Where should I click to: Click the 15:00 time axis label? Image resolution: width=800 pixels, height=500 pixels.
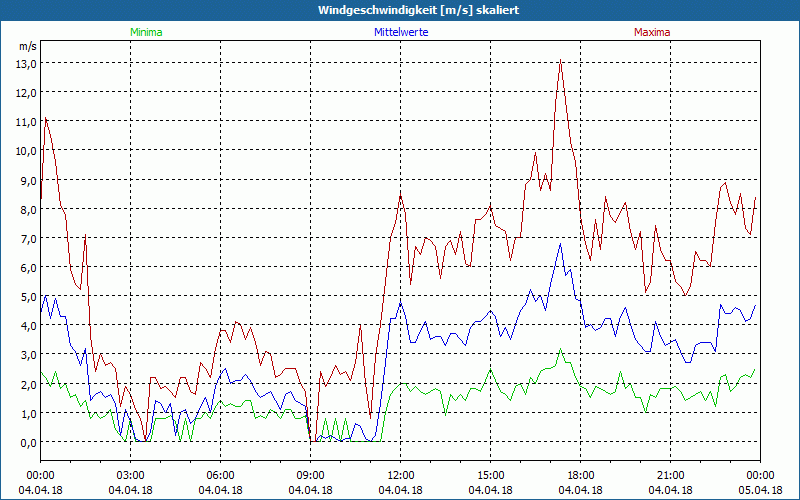pyautogui.click(x=490, y=476)
